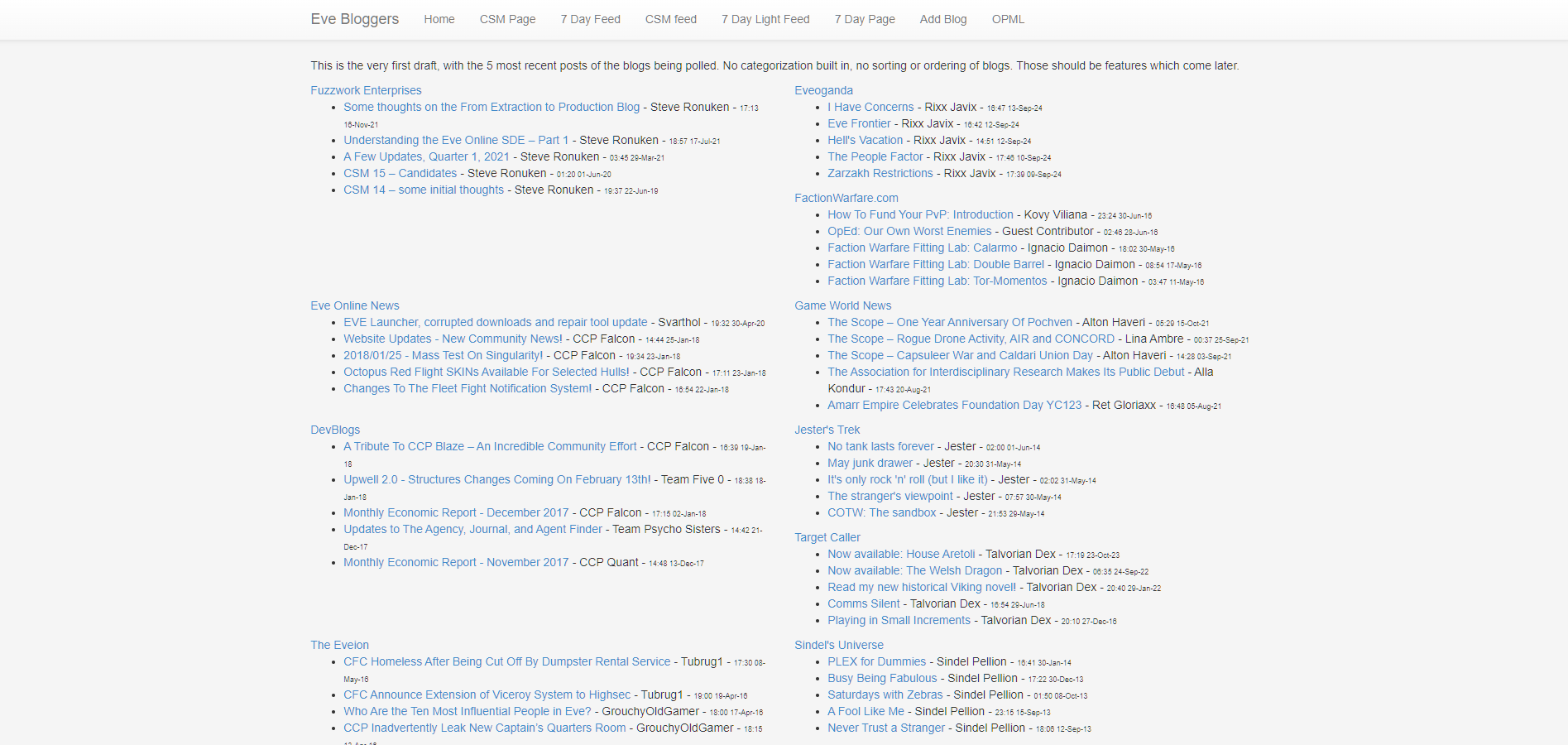The image size is (1568, 745).
Task: Open 'No tank lasts forever' post
Action: [880, 446]
